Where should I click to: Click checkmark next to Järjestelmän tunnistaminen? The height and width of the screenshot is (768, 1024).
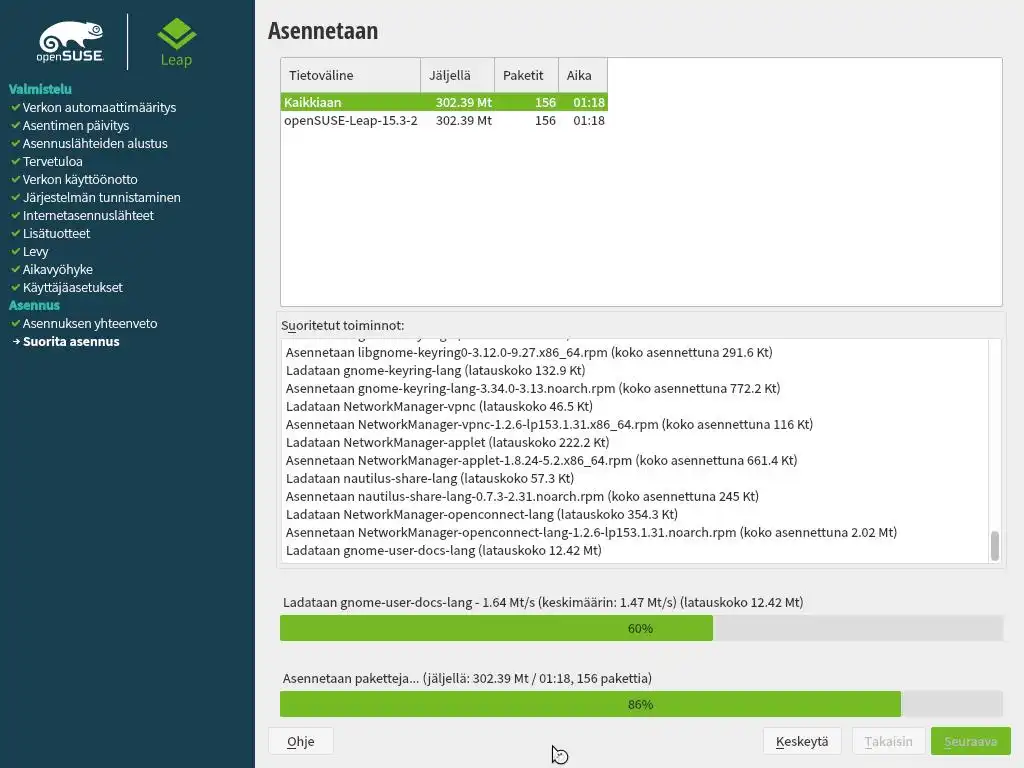[x=15, y=197]
